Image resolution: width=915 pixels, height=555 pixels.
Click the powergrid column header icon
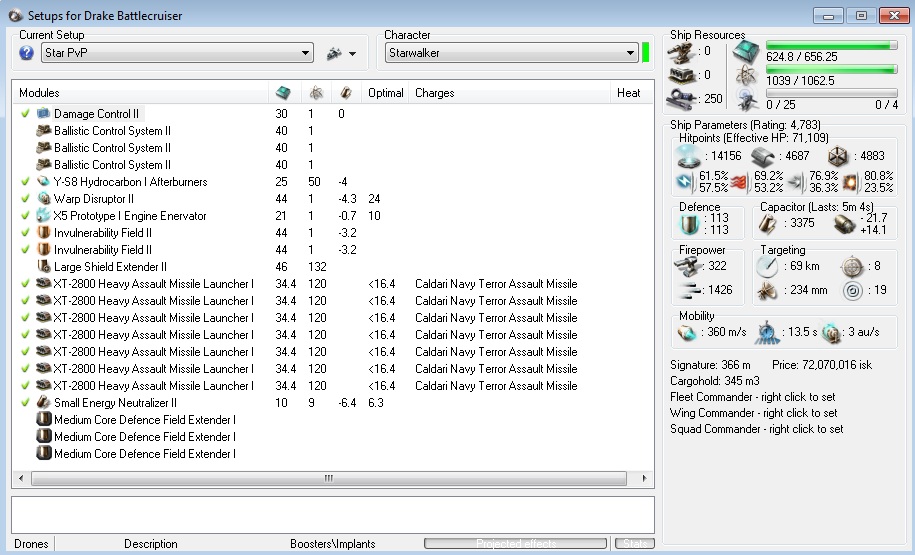(x=316, y=93)
